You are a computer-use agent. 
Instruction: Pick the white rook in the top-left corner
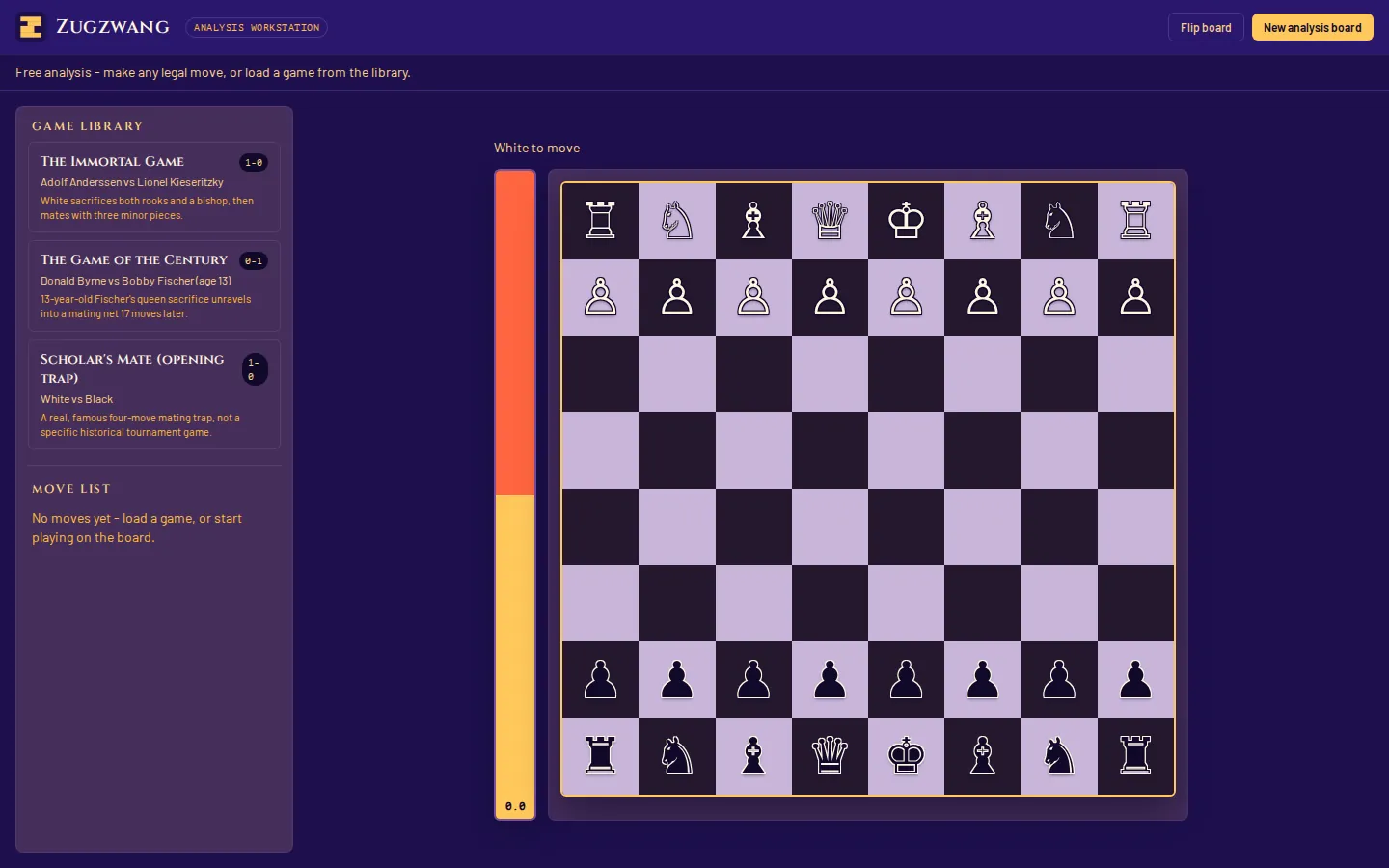pos(600,221)
